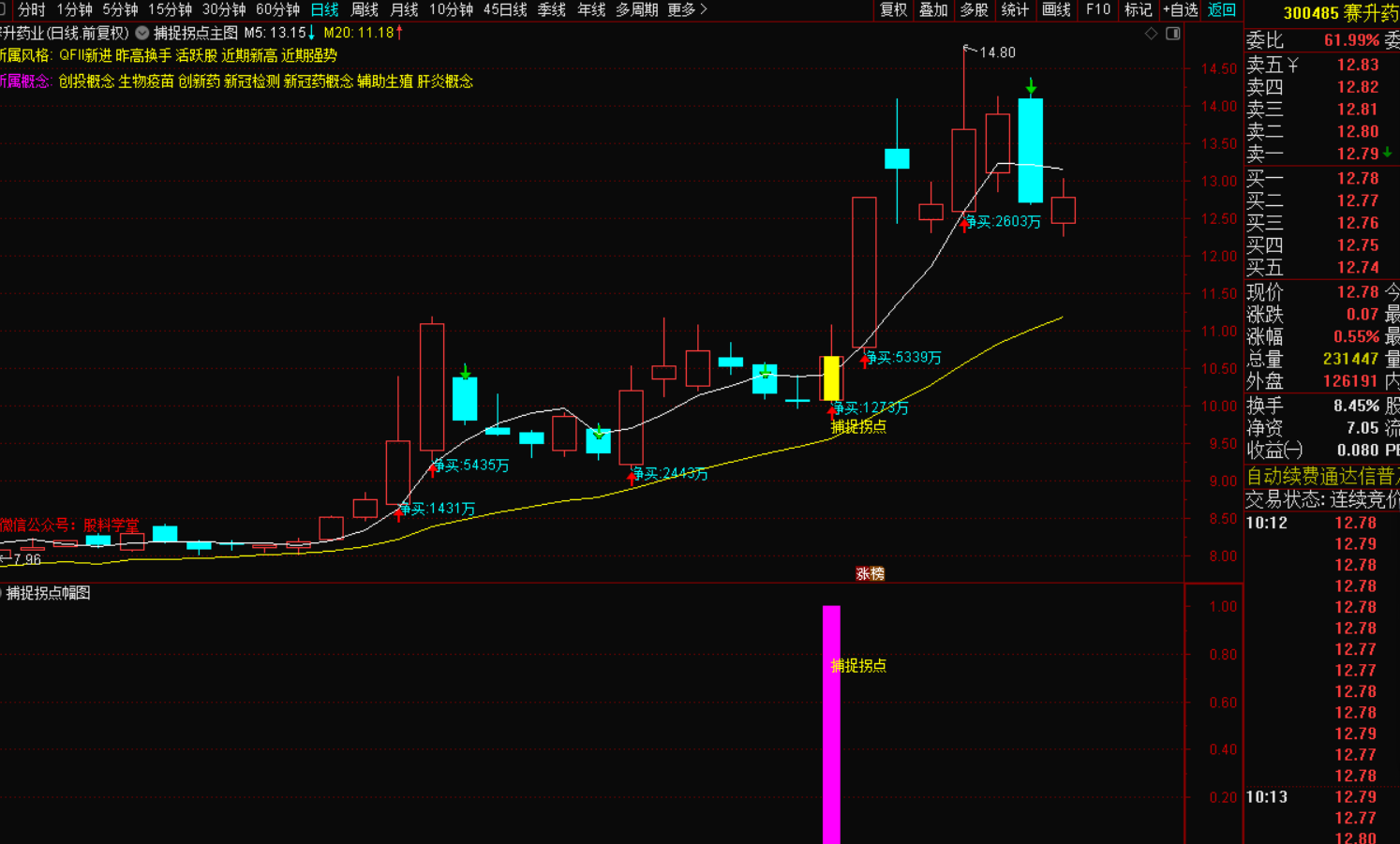Switch to the 周线 weekly period tab
Image resolution: width=1400 pixels, height=844 pixels.
364,10
